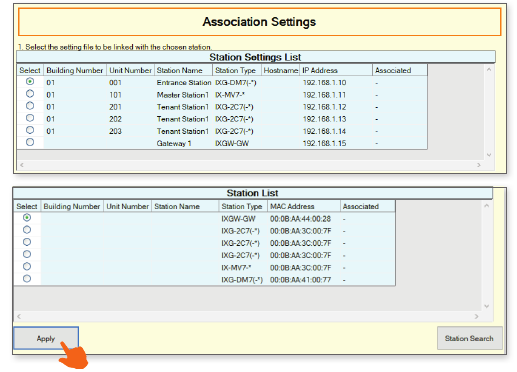Click the Station Search button
The width and height of the screenshot is (517, 372).
(x=469, y=338)
